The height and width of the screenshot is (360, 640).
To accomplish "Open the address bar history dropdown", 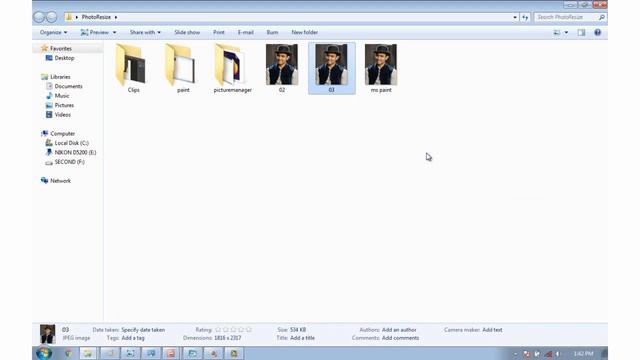I will coord(515,17).
